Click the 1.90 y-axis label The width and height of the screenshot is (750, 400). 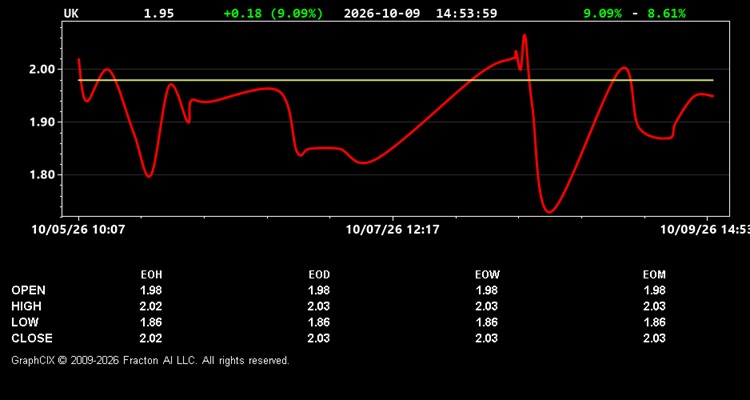point(41,122)
